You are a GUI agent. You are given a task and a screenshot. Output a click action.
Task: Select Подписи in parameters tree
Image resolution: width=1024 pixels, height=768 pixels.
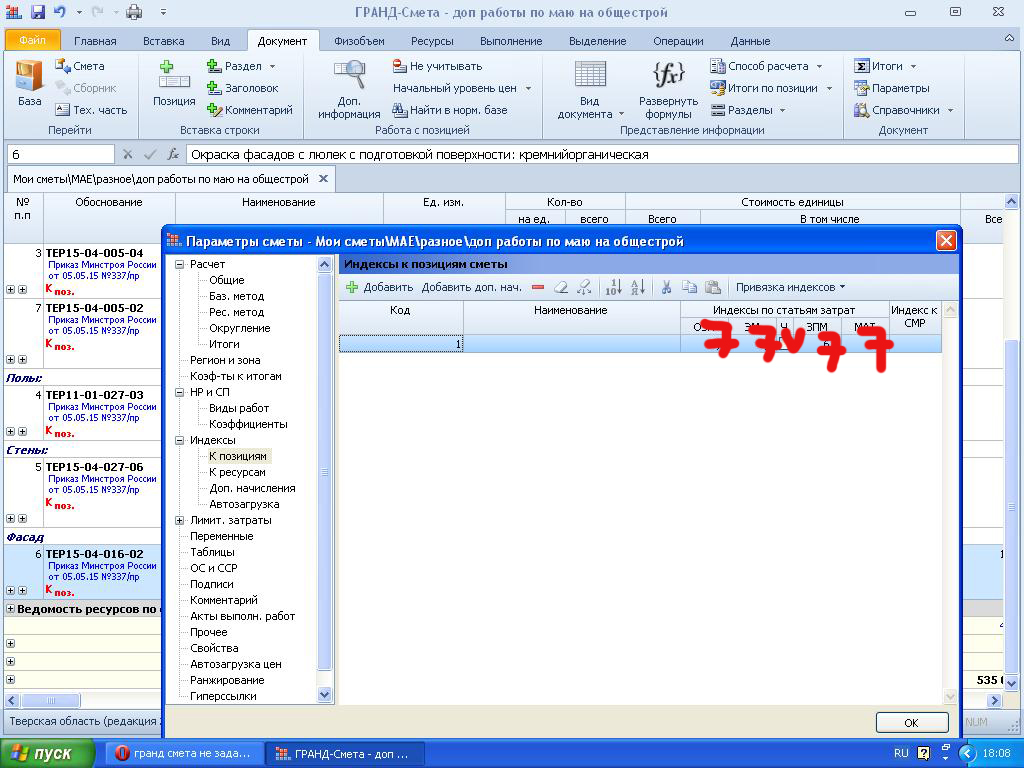coord(212,584)
